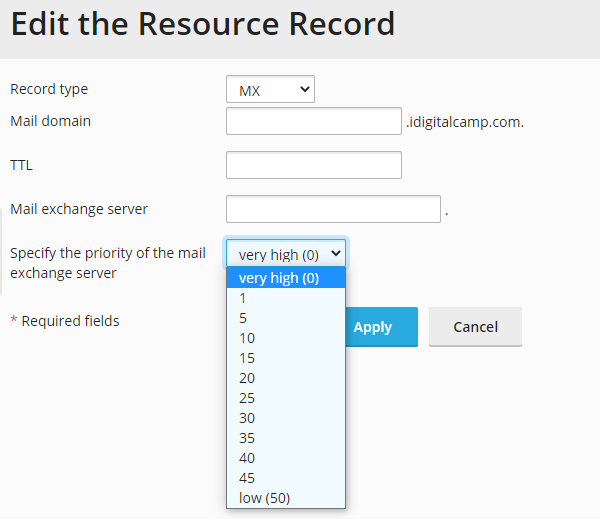The image size is (600, 522).
Task: Set priority to 25
Action: click(x=286, y=398)
